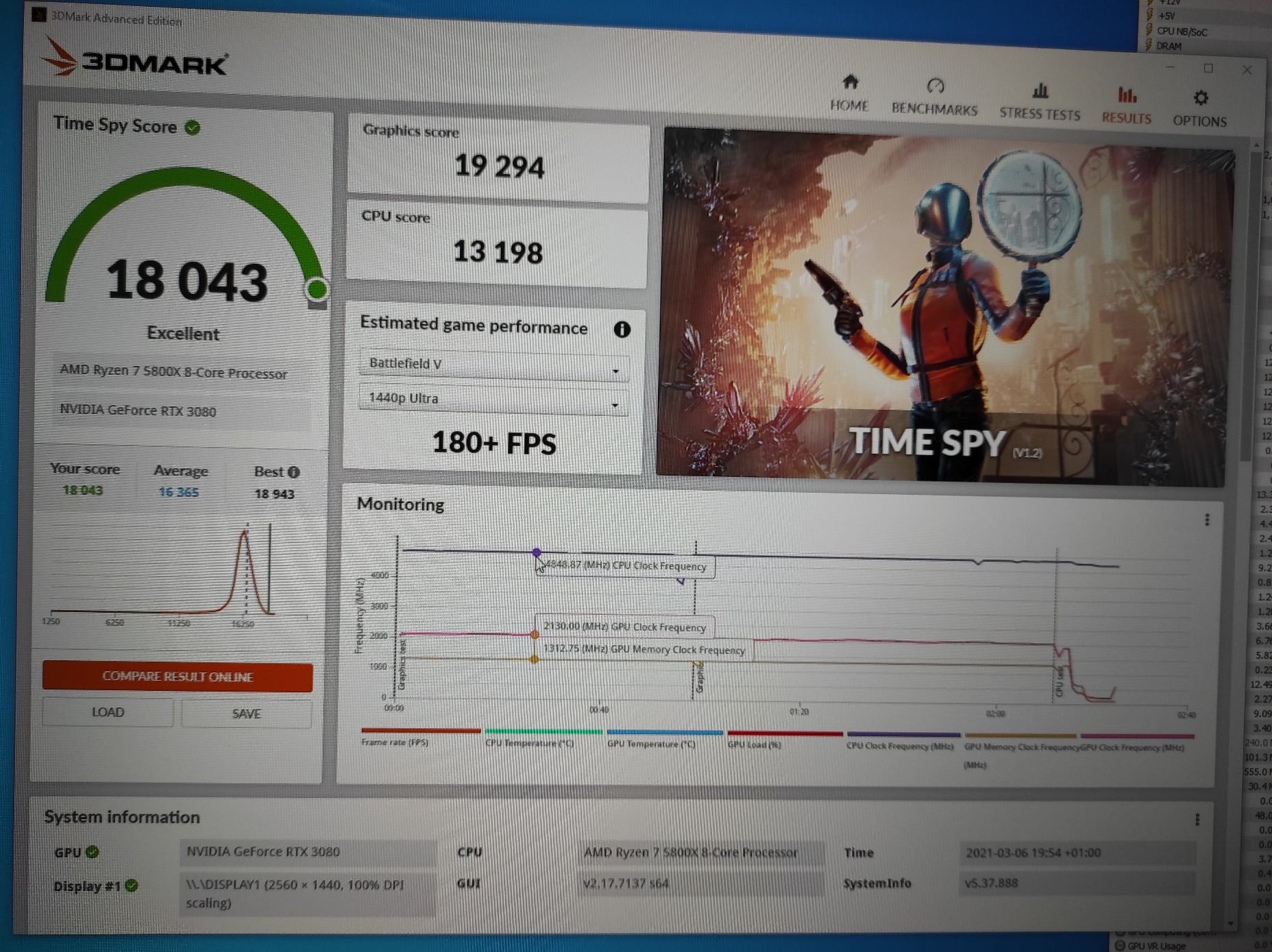This screenshot has height=952, width=1272.
Task: Click the NVIDIA GeForce RTX 3080 label under score
Action: click(x=181, y=411)
